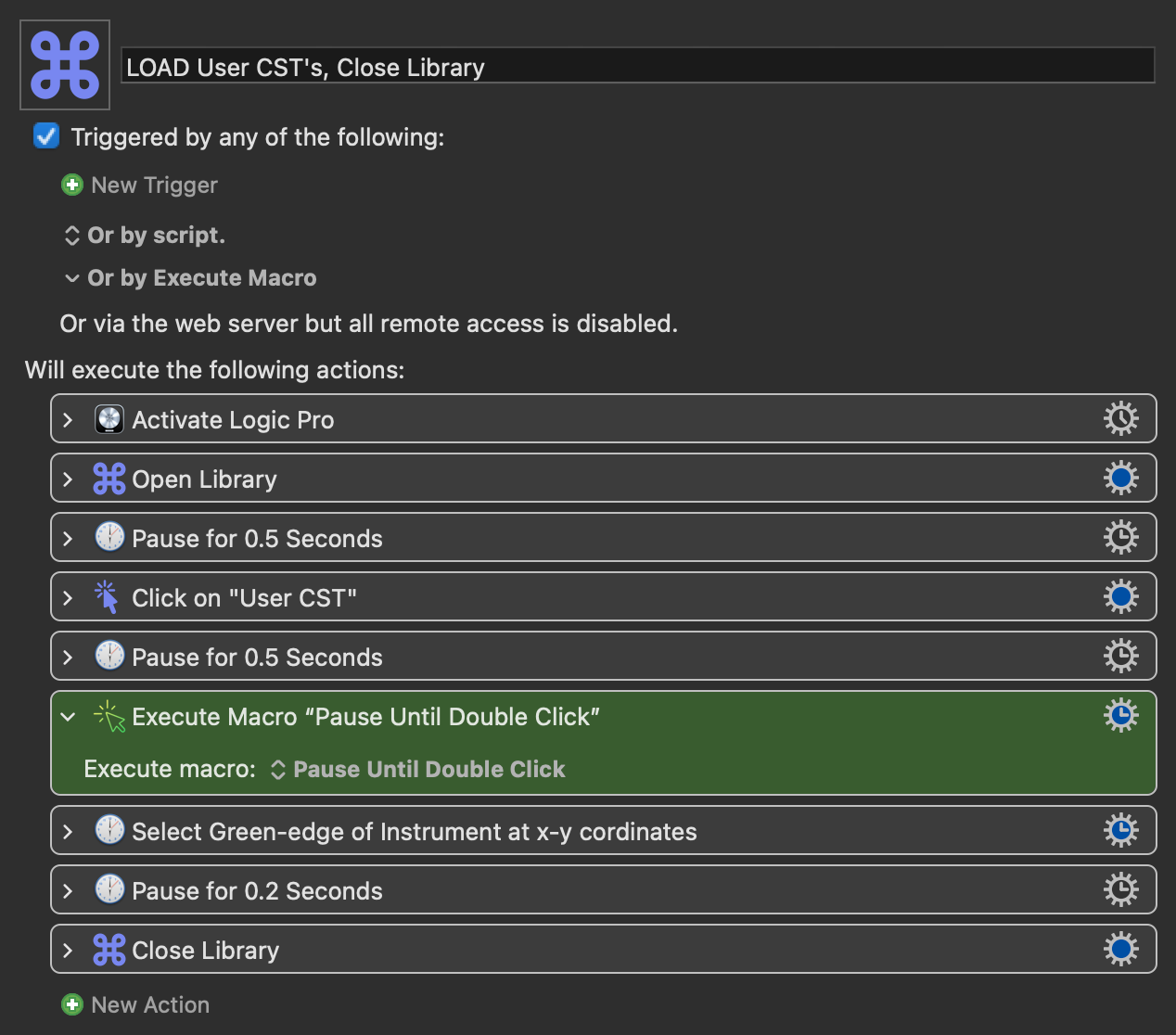Collapse the "Or by Execute Macro" section
This screenshot has height=1035, width=1176.
(x=71, y=278)
